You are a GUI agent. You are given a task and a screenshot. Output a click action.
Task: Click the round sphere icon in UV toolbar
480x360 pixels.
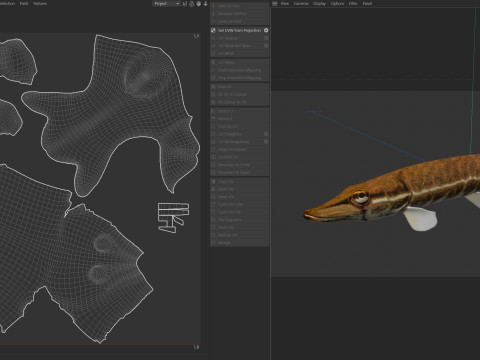(x=199, y=4)
